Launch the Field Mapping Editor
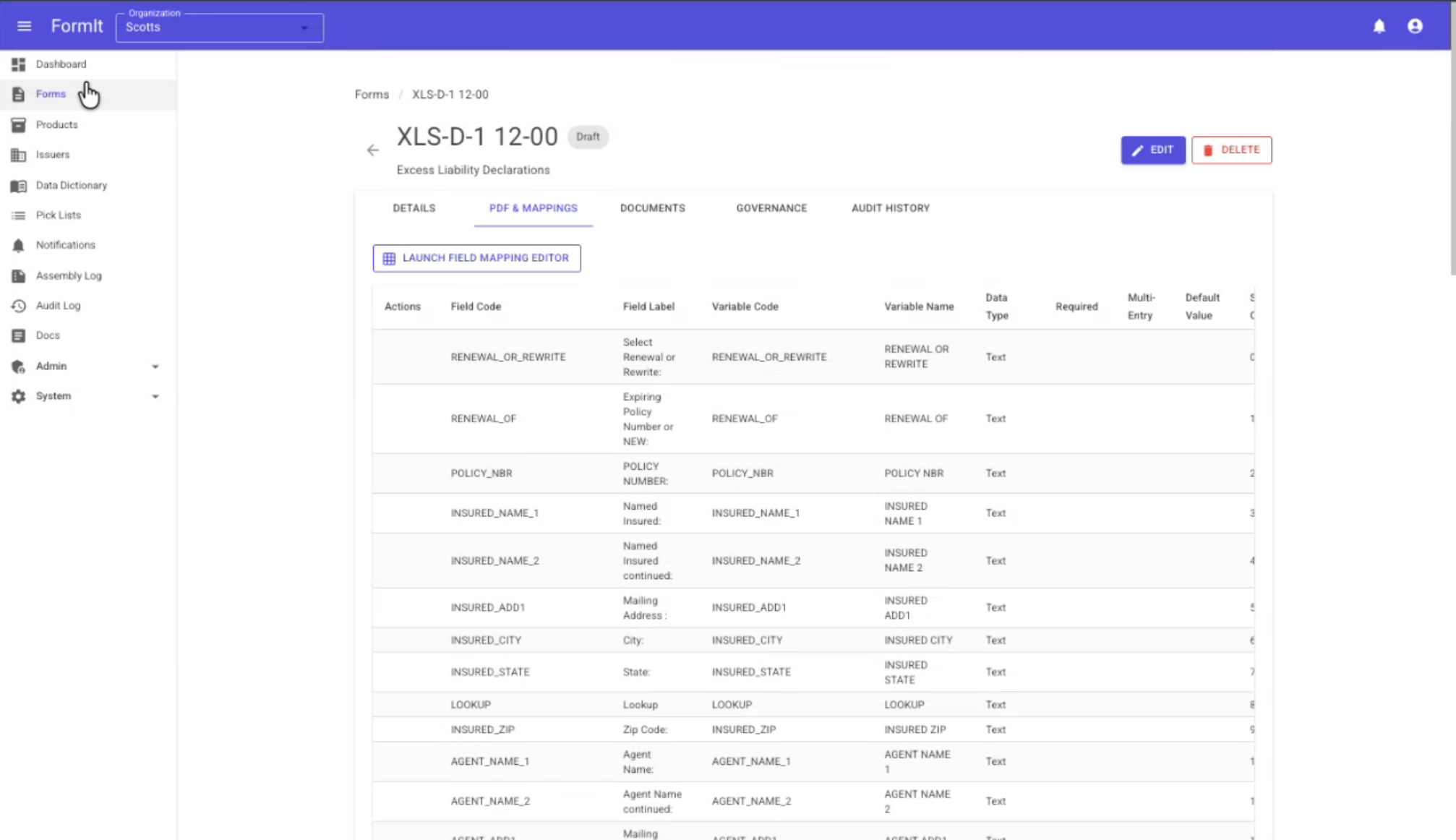The image size is (1456, 840). (476, 258)
